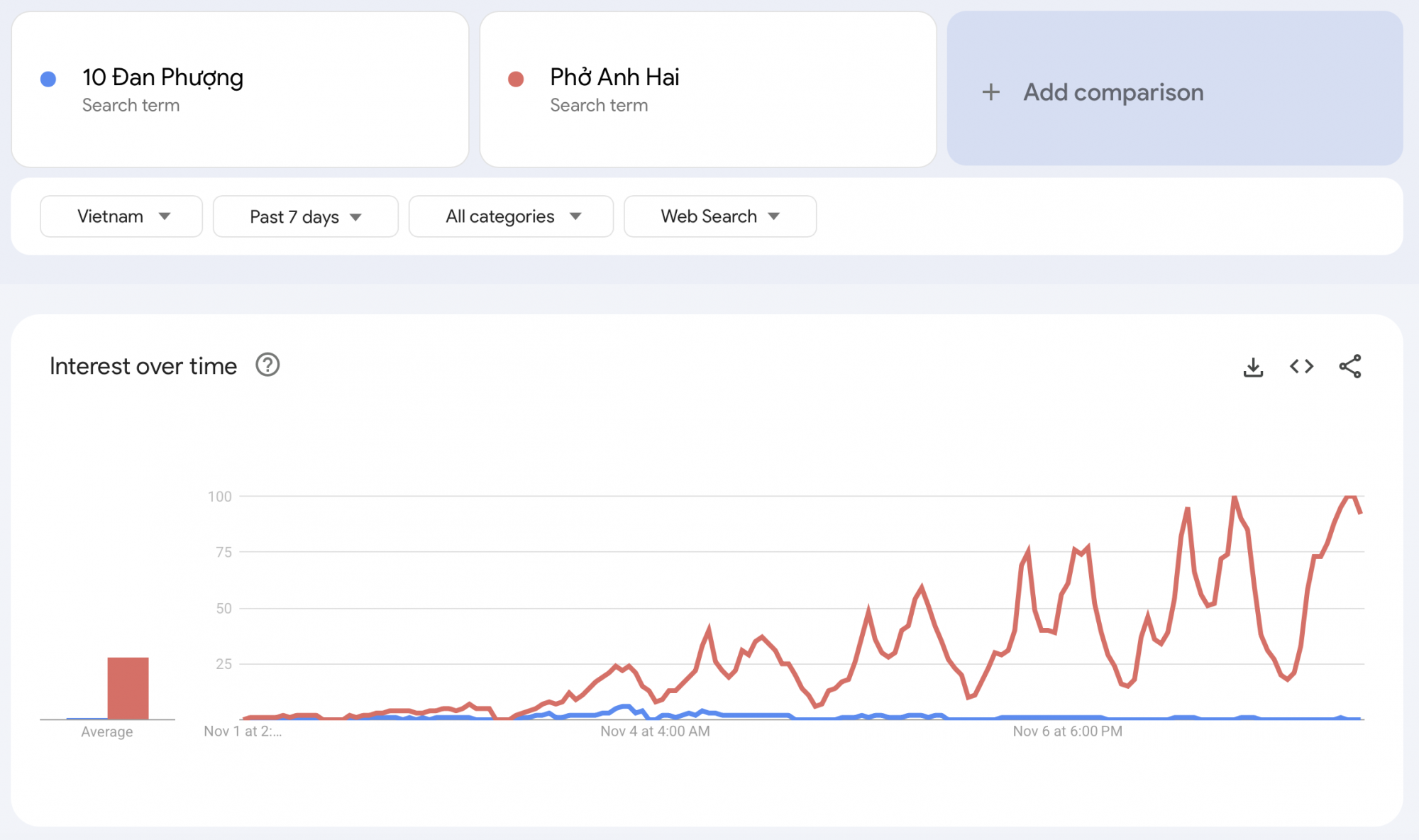Click the red dot for Phở Anh Hai
This screenshot has width=1419, height=840.
coord(516,79)
